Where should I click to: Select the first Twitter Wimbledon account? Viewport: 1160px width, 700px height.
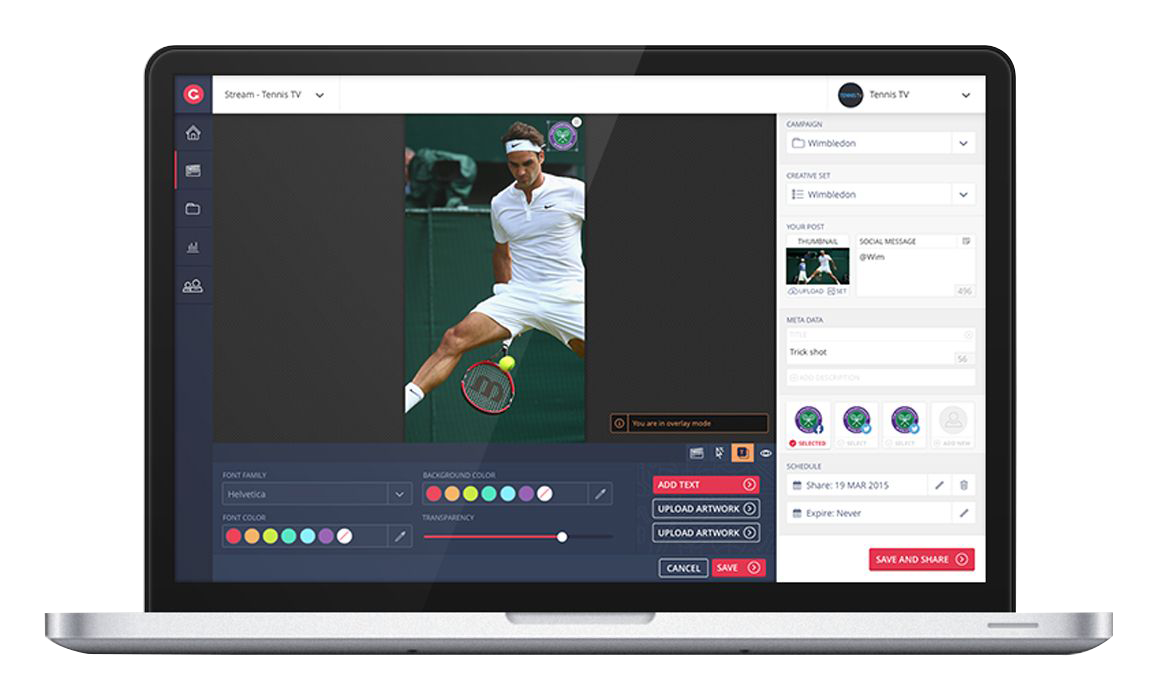(x=857, y=425)
